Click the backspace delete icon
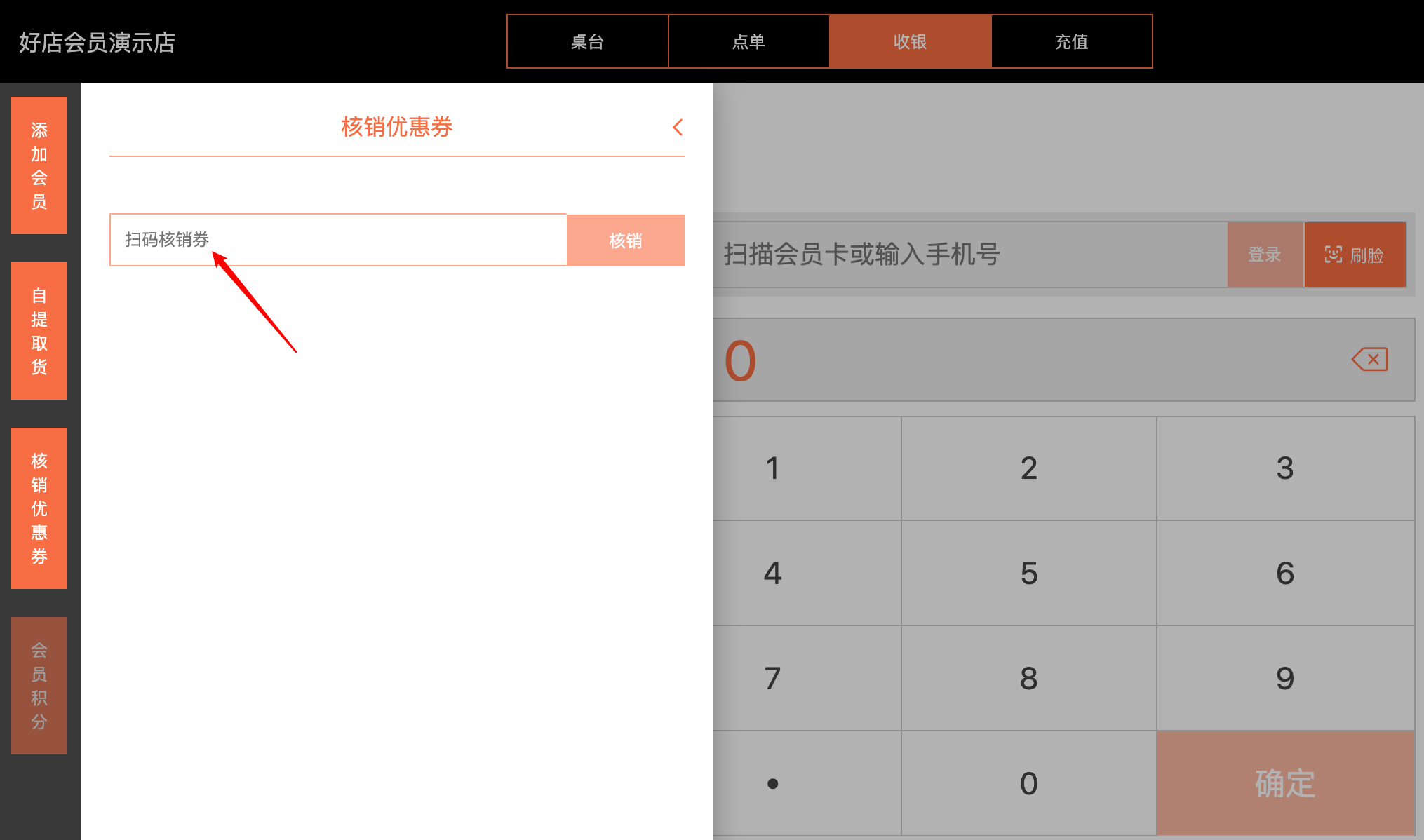 [1369, 360]
